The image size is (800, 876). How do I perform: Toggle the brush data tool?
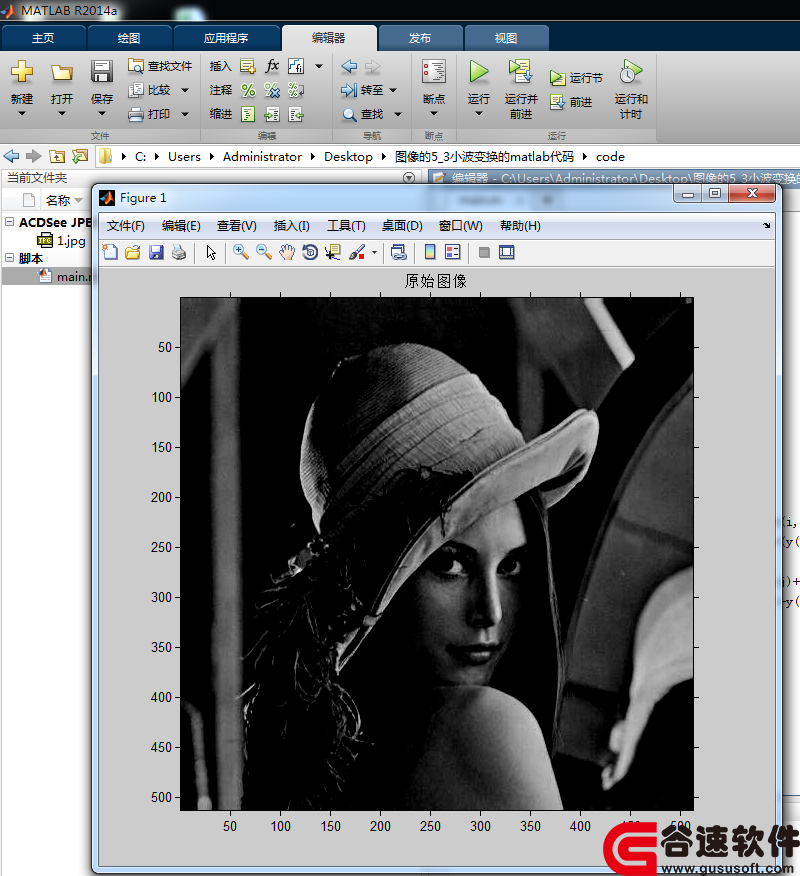(358, 252)
